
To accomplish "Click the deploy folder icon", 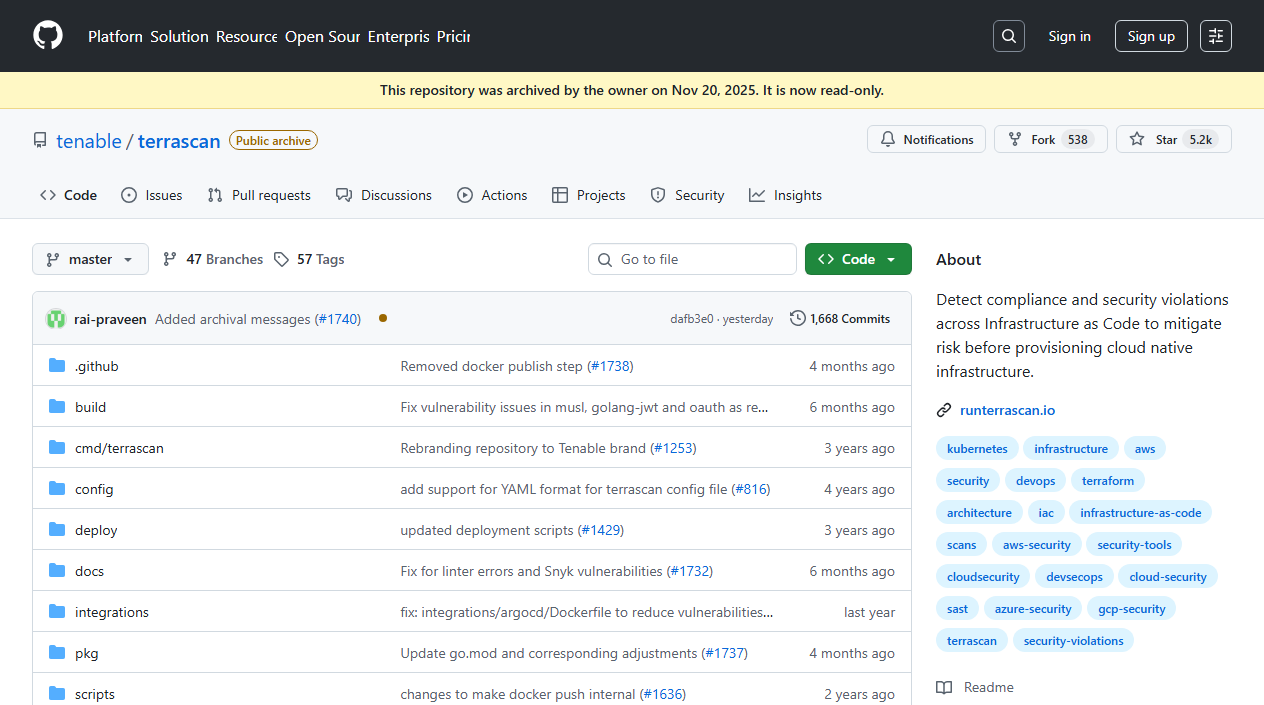I will point(57,530).
